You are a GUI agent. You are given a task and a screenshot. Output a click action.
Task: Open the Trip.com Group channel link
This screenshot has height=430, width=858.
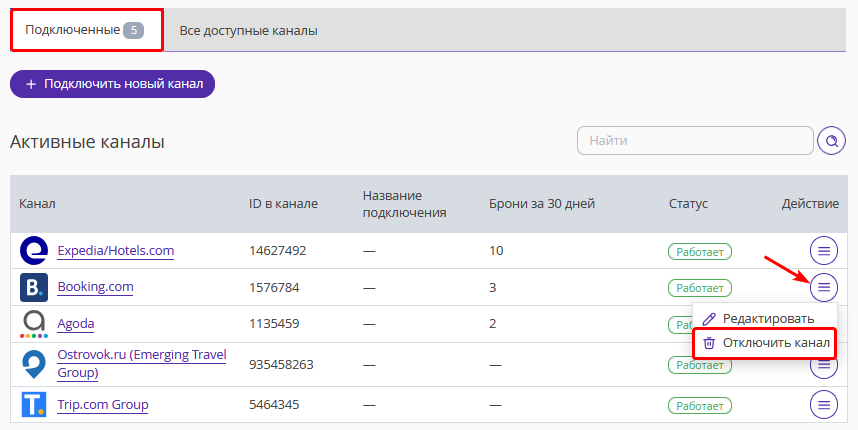tap(103, 404)
